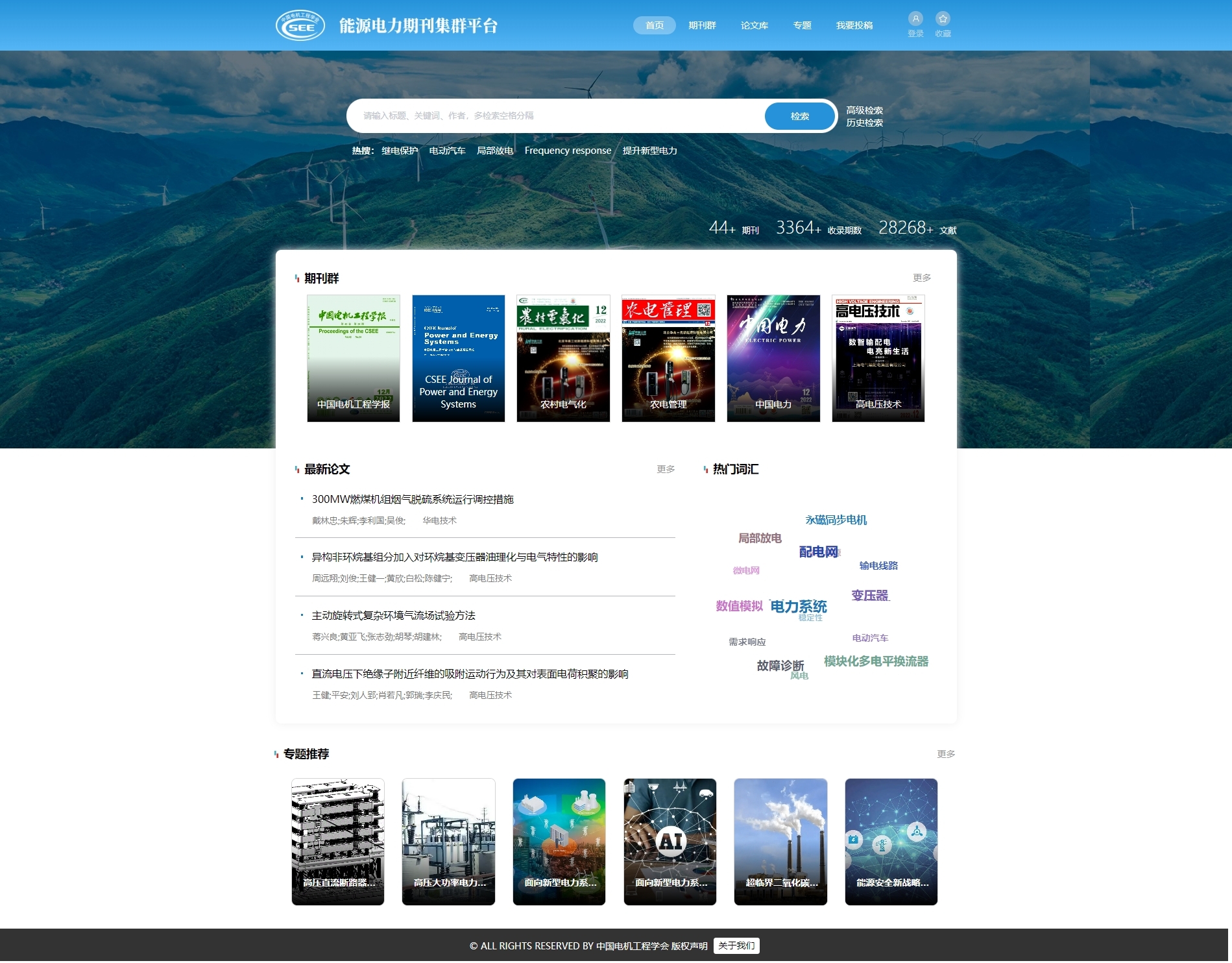
Task: Click 高电压技术 source under 周远翔 paper
Action: pyautogui.click(x=490, y=578)
